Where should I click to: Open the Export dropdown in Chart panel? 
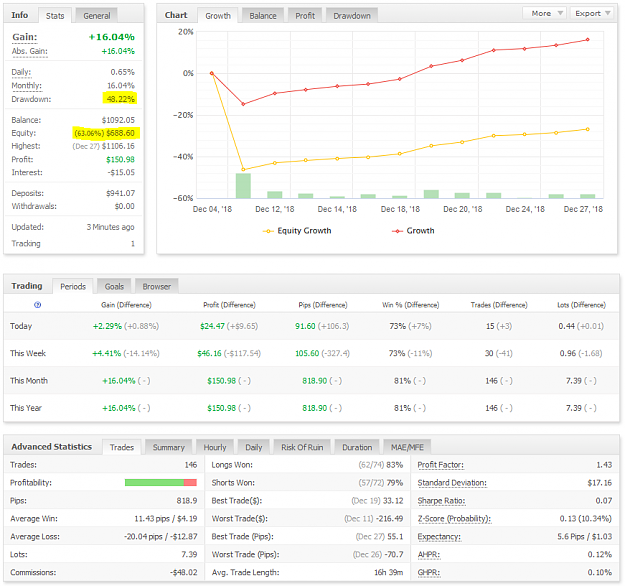tap(592, 13)
